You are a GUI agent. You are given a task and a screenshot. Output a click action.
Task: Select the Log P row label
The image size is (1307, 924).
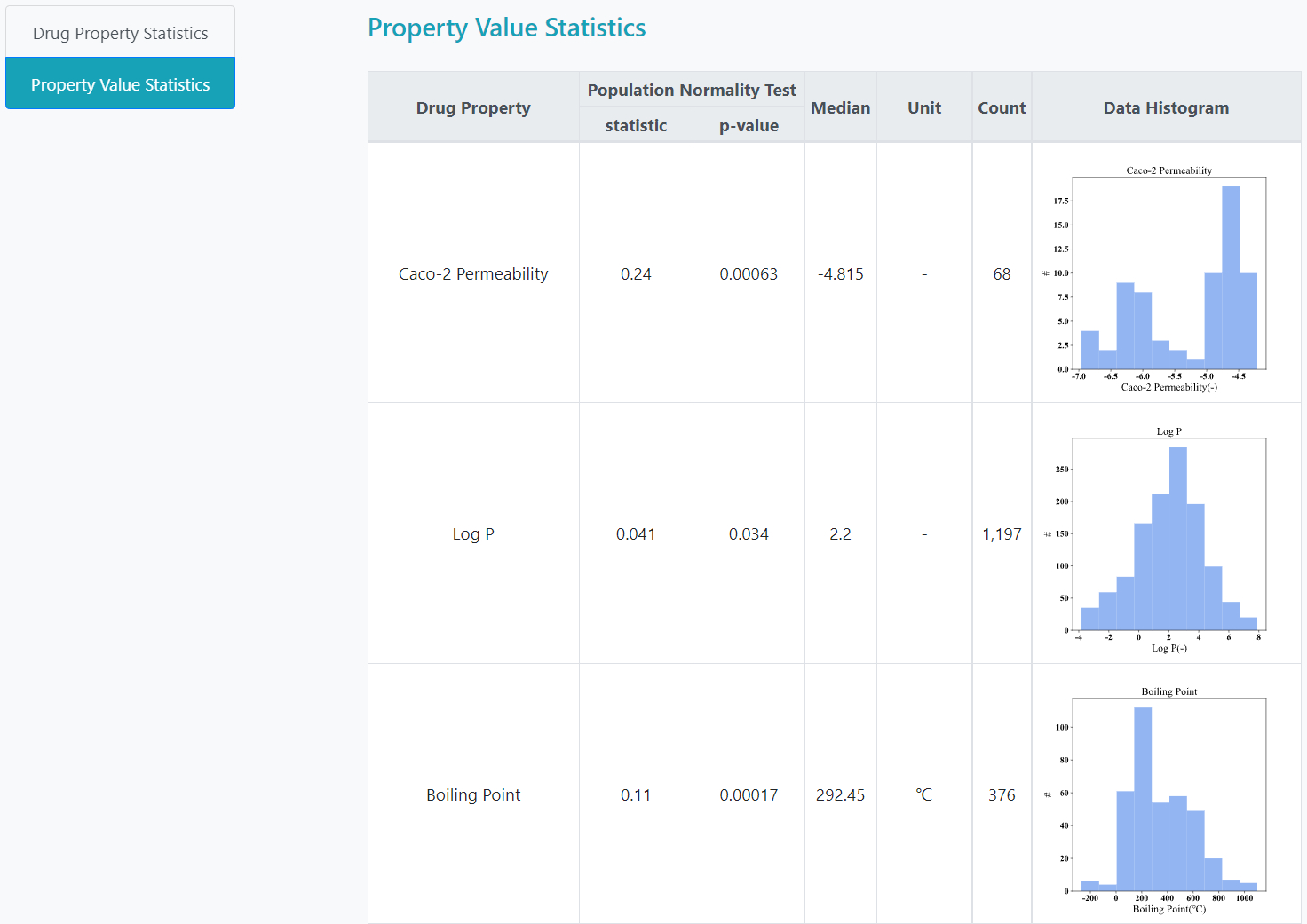473,533
